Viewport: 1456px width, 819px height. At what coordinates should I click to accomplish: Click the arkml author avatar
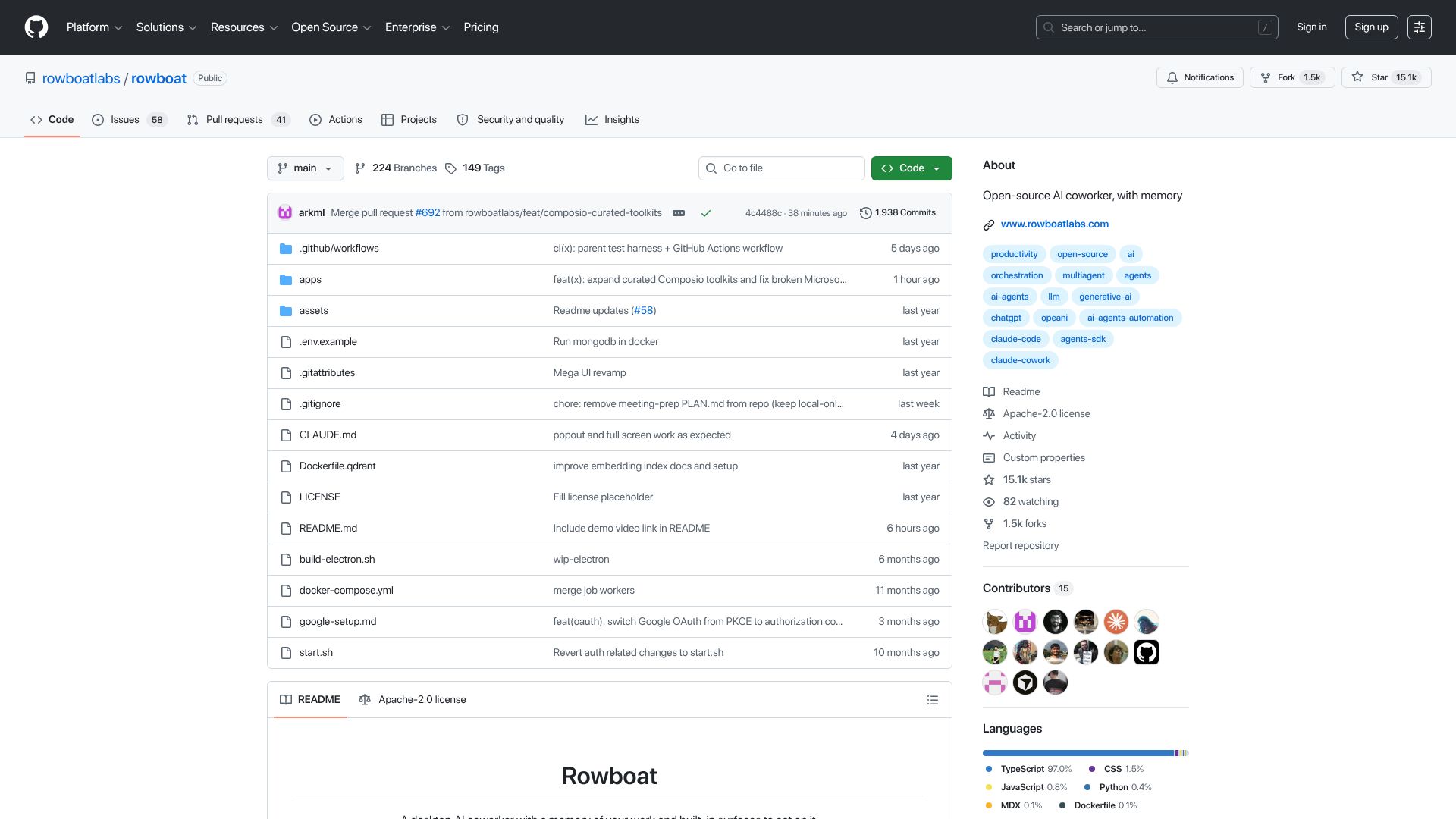285,213
